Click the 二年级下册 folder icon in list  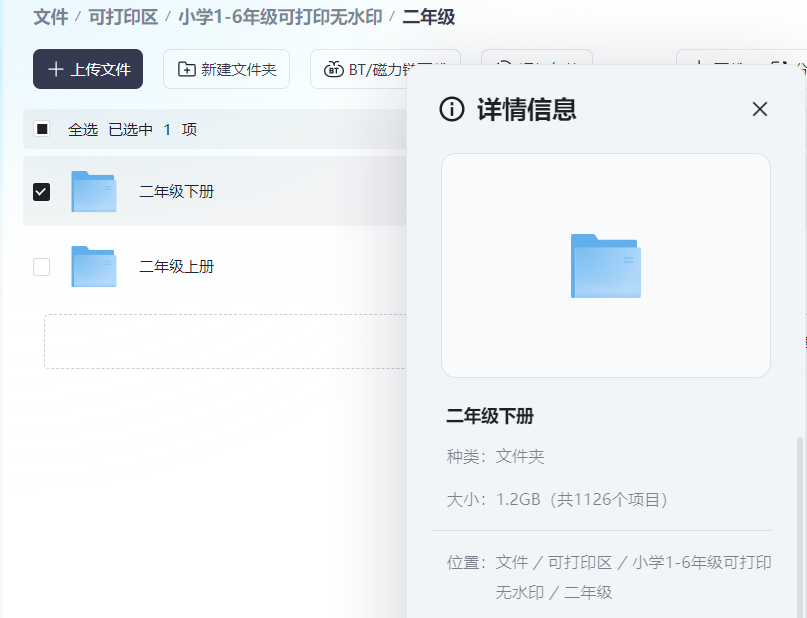pyautogui.click(x=94, y=191)
